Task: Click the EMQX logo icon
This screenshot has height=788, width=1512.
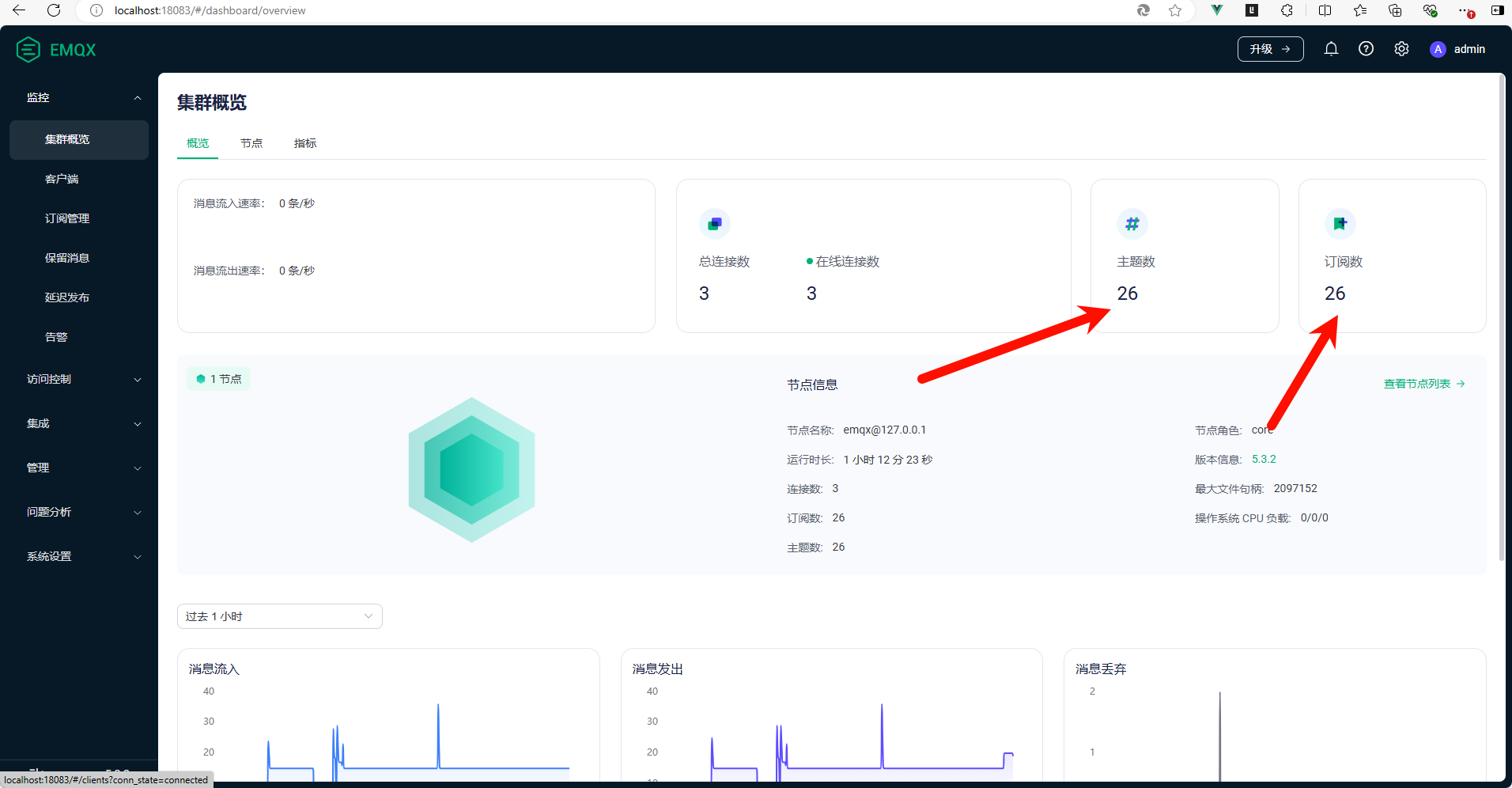Action: pyautogui.click(x=28, y=50)
